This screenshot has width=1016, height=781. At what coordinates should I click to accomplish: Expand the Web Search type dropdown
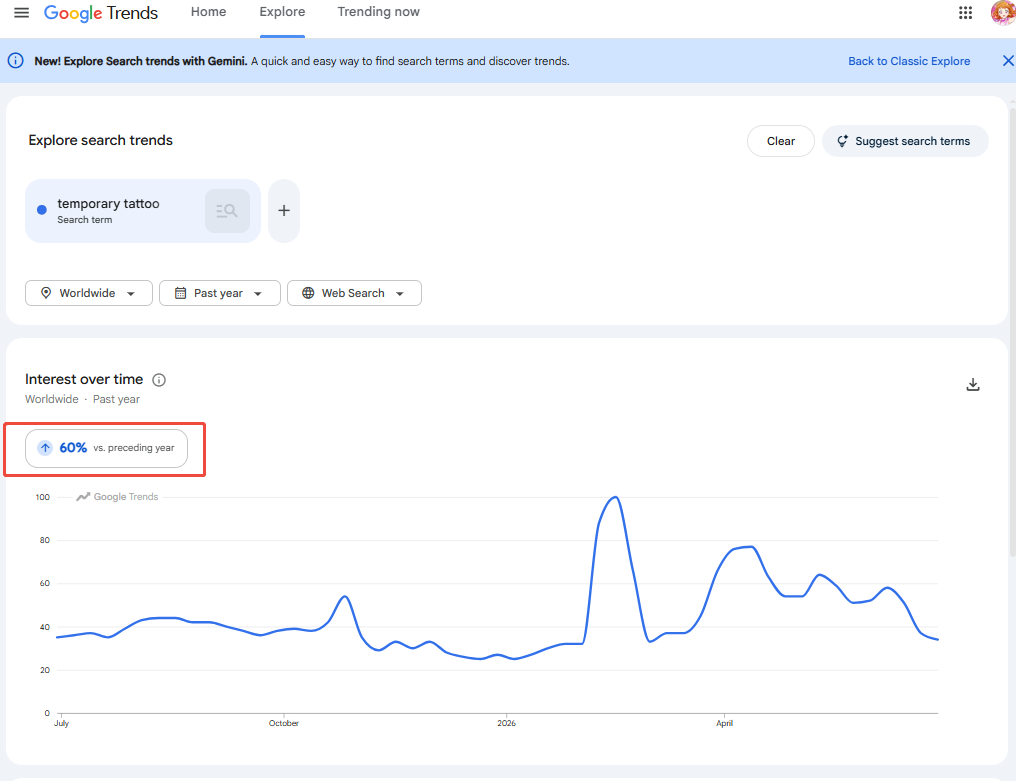point(354,293)
